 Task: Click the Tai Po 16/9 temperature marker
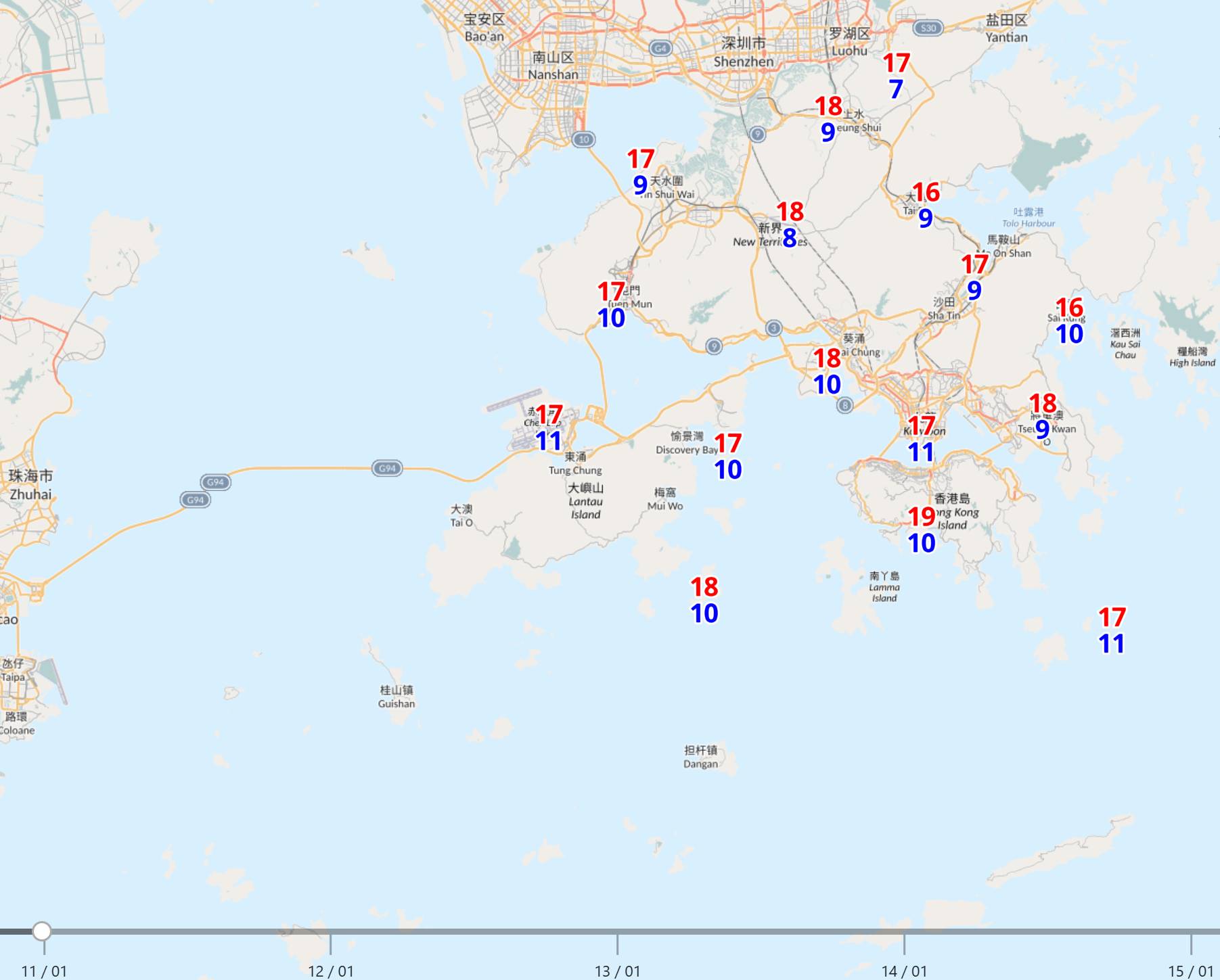click(926, 205)
